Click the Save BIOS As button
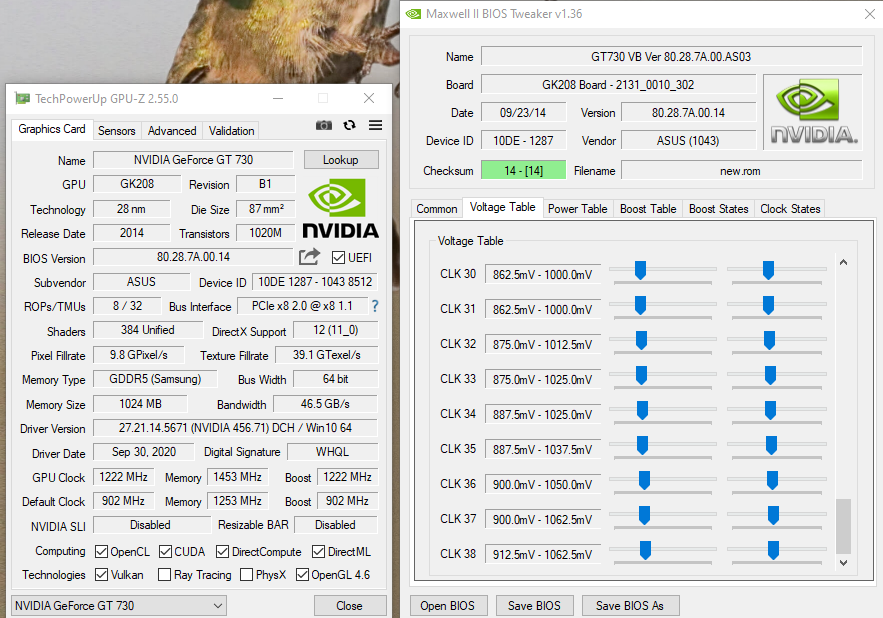This screenshot has width=883, height=618. coord(630,606)
